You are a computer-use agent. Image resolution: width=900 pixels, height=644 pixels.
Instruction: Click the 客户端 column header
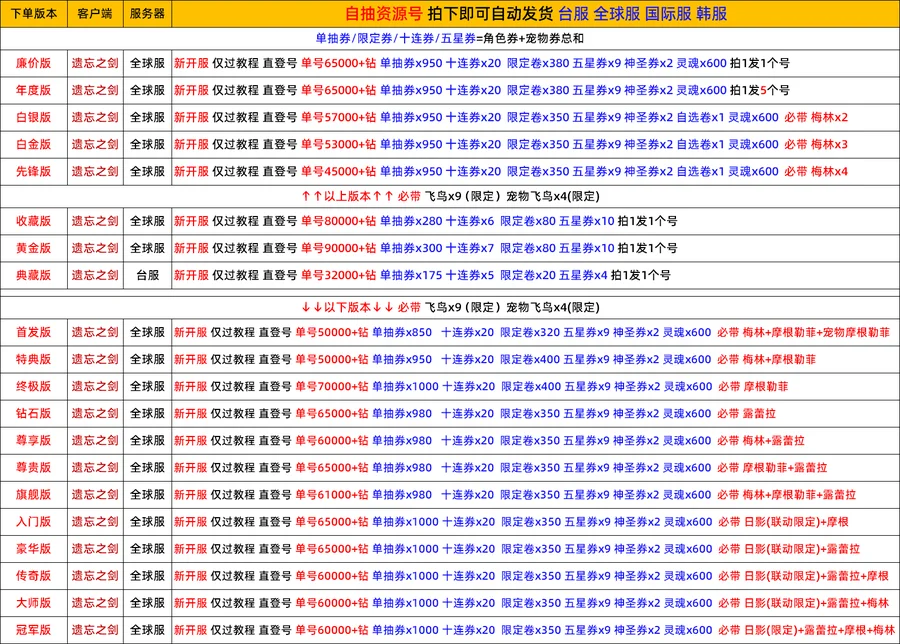pyautogui.click(x=94, y=13)
